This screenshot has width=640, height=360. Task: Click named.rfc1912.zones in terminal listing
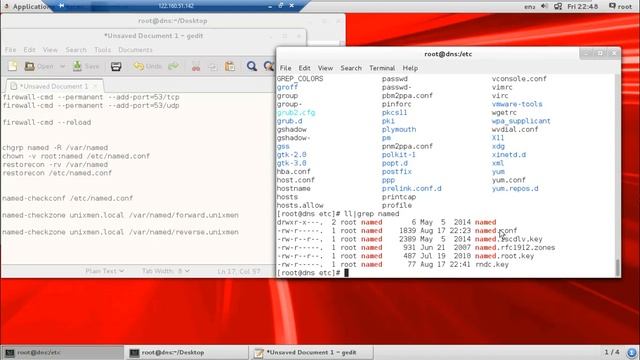click(x=515, y=247)
